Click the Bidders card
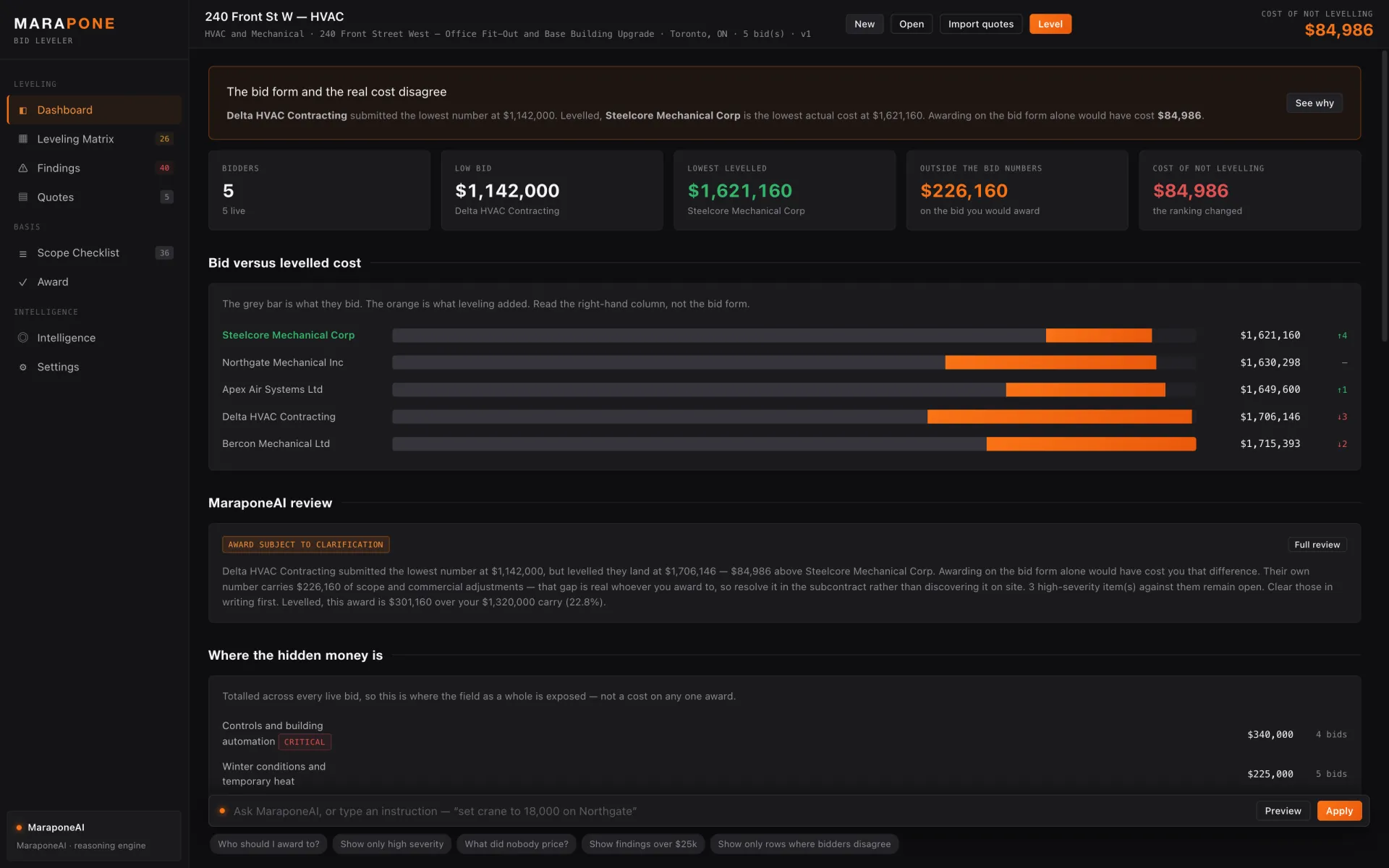The width and height of the screenshot is (1389, 868). pos(319,190)
